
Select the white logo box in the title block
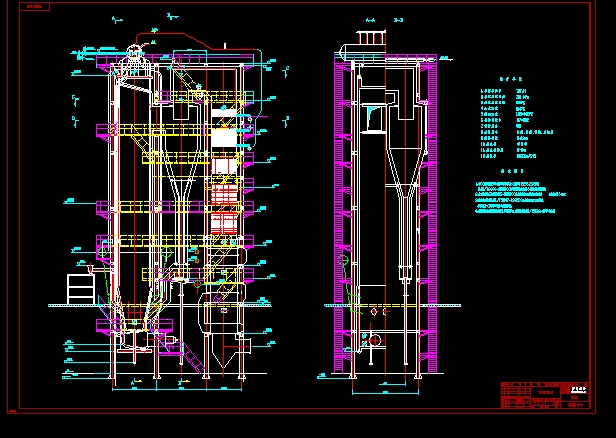click(579, 390)
